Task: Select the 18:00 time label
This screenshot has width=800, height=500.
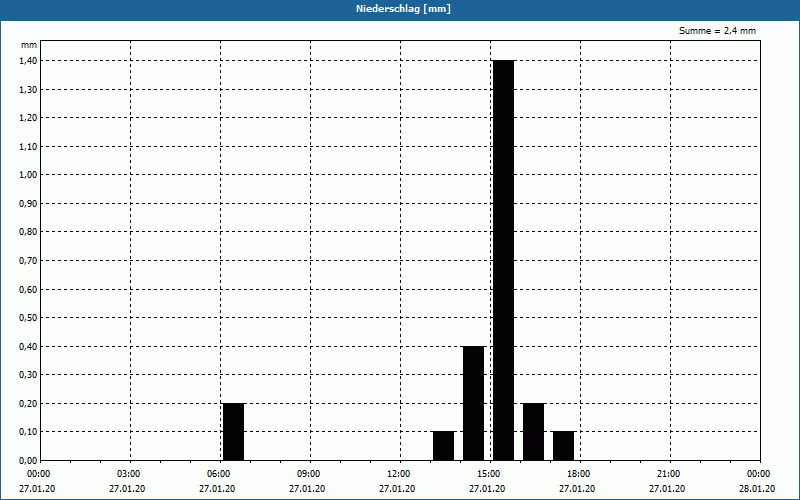Action: (579, 474)
